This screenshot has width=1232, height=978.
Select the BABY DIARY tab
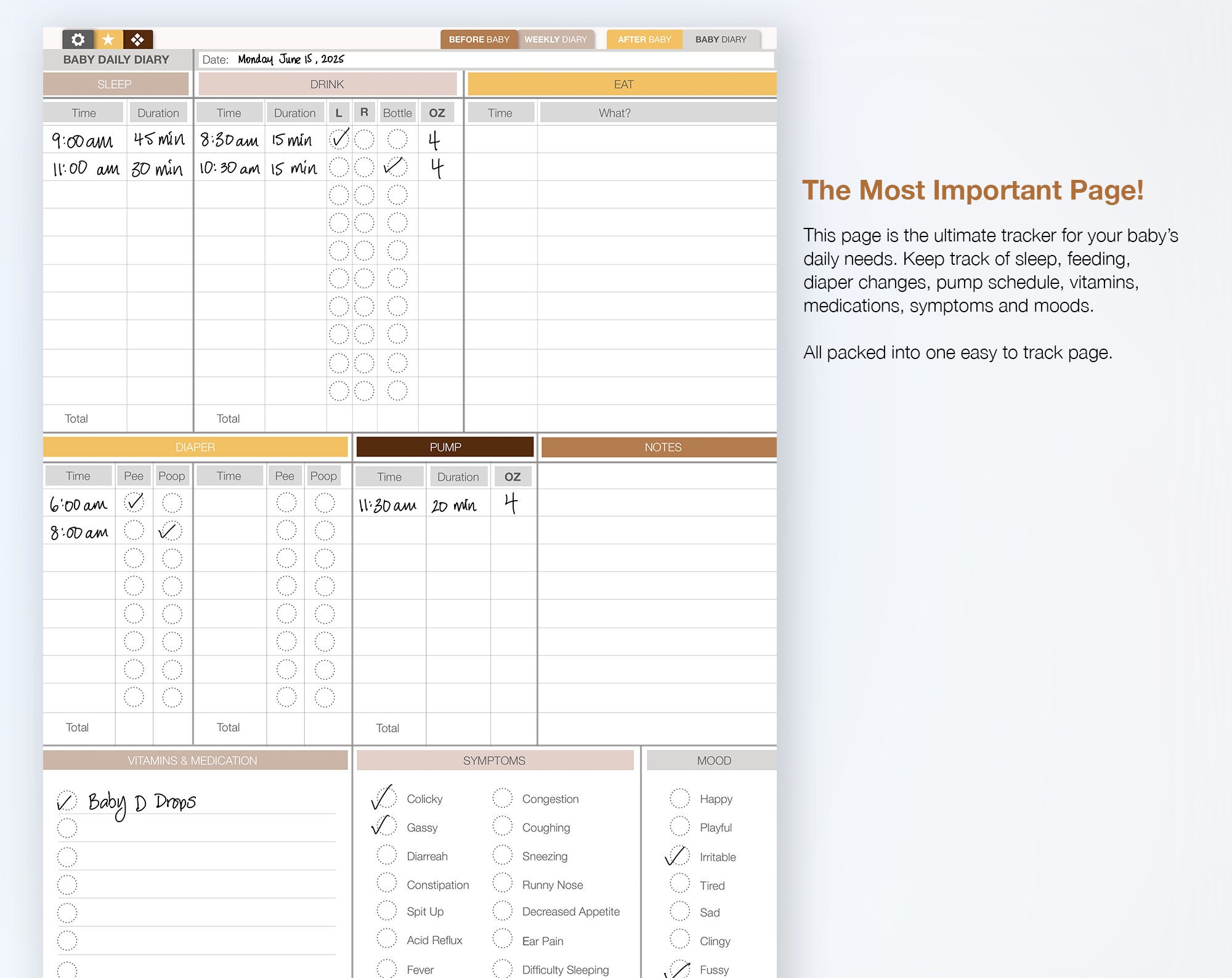pyautogui.click(x=721, y=39)
